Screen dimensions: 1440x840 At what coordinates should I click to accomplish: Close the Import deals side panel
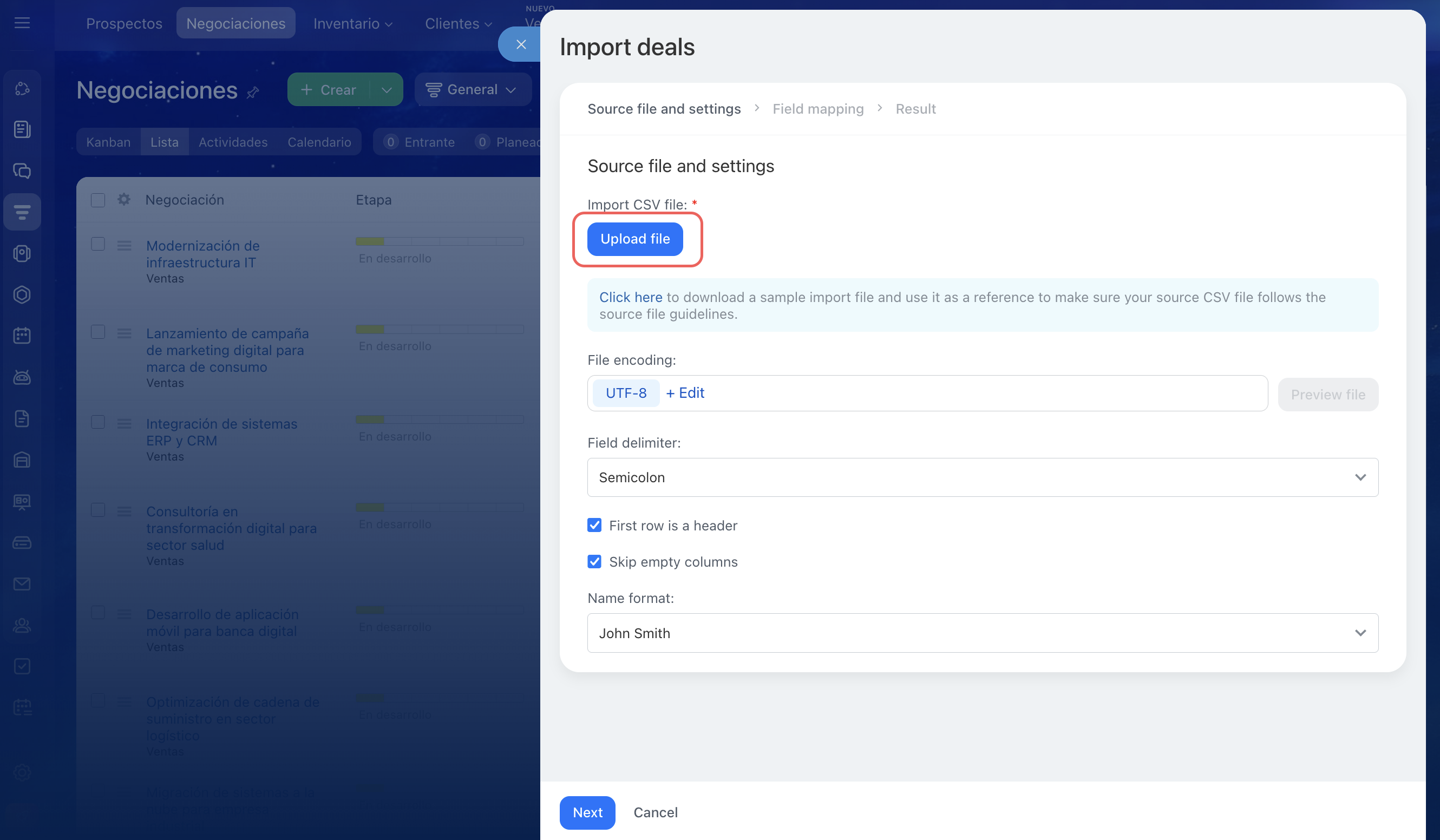[x=521, y=44]
